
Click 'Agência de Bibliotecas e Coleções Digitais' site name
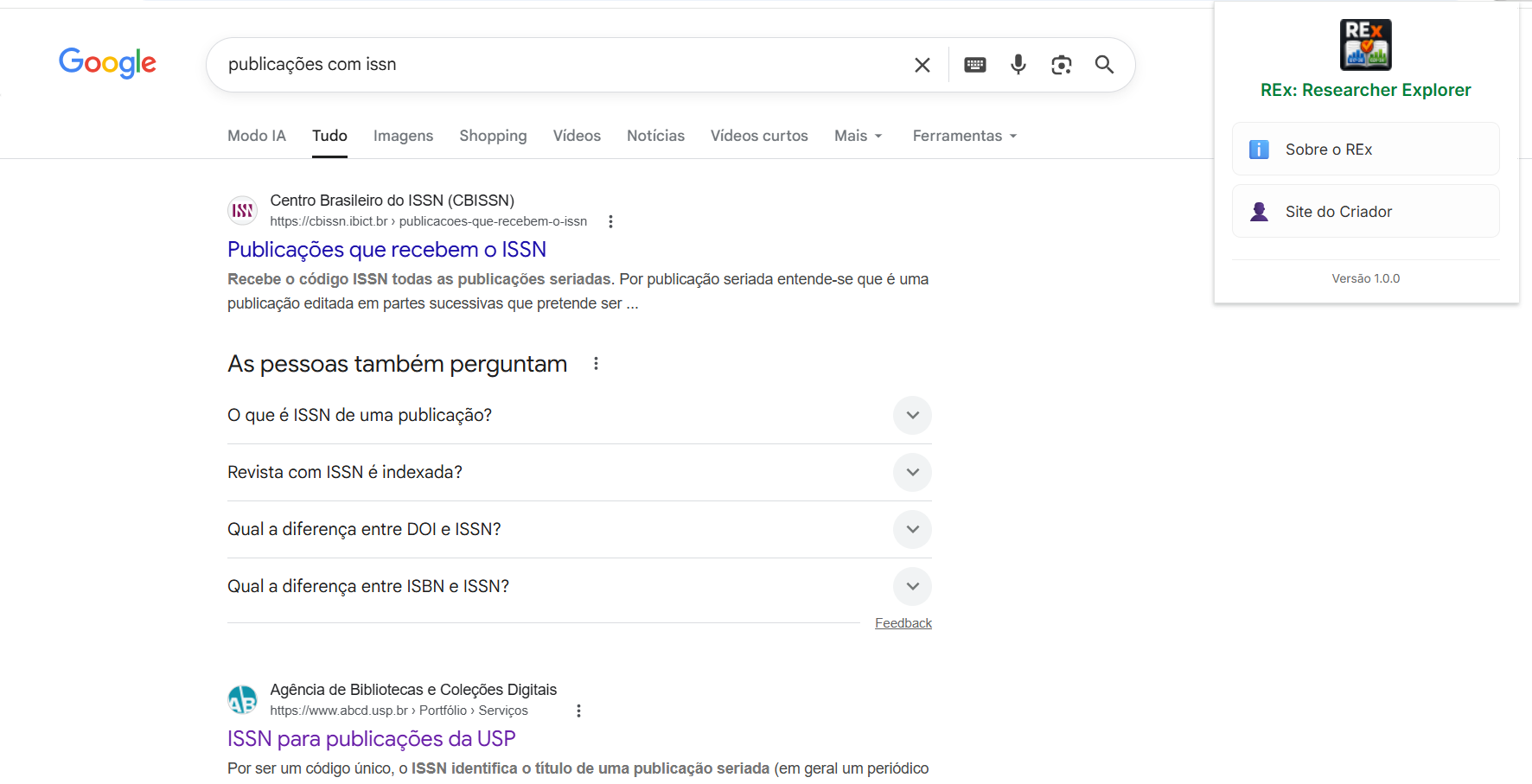[413, 690]
